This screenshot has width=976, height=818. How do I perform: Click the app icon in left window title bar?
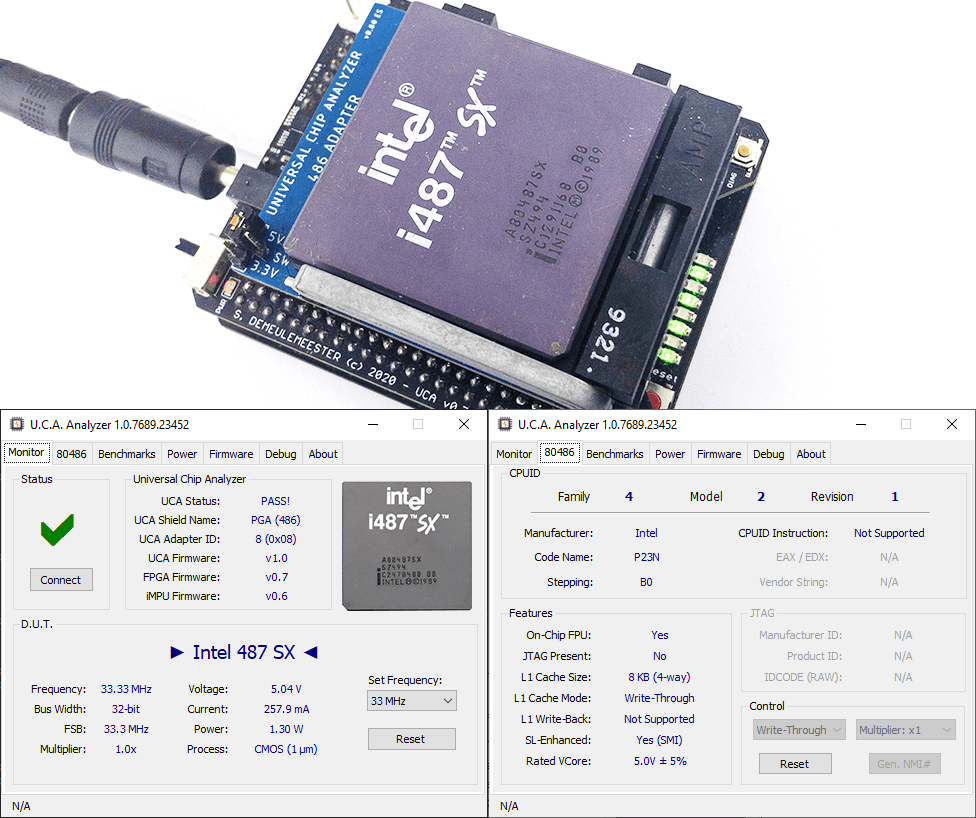(17, 425)
